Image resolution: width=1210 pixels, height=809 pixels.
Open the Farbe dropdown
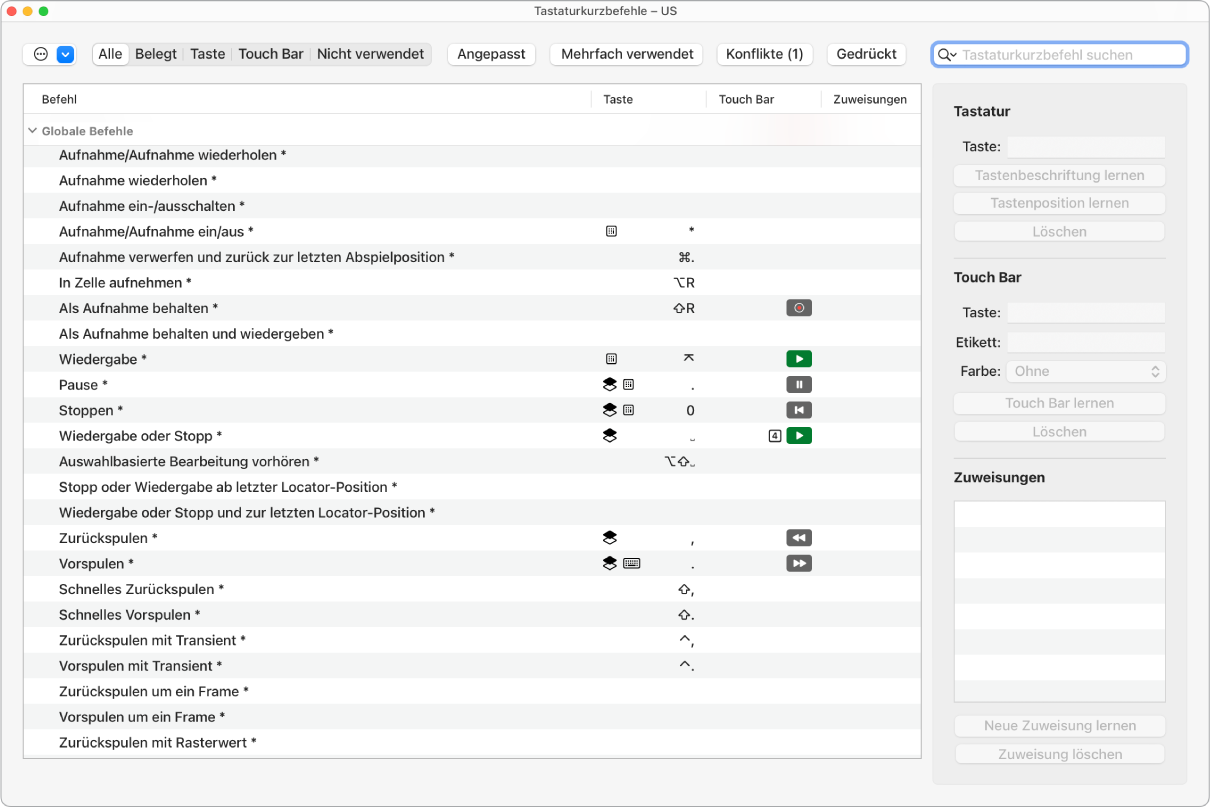(x=1086, y=371)
